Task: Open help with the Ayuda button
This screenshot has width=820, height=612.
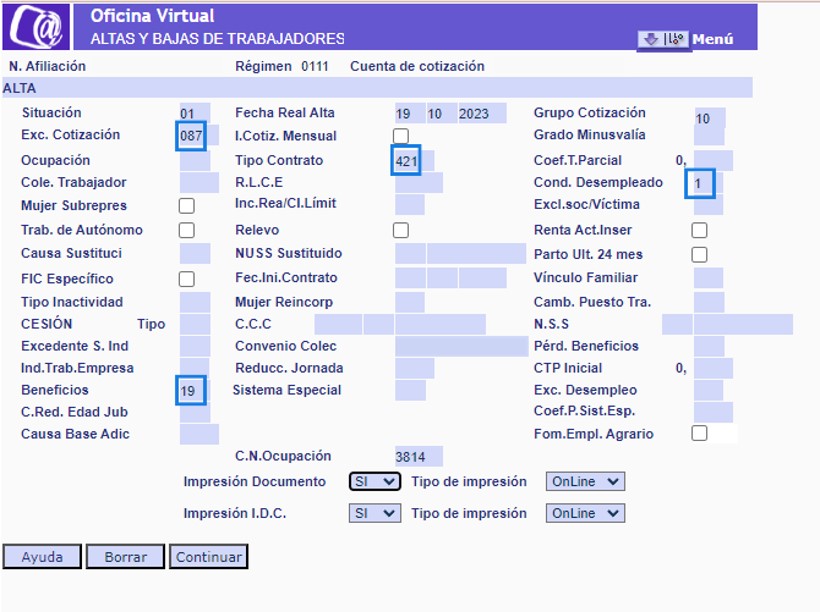Action: pyautogui.click(x=42, y=557)
